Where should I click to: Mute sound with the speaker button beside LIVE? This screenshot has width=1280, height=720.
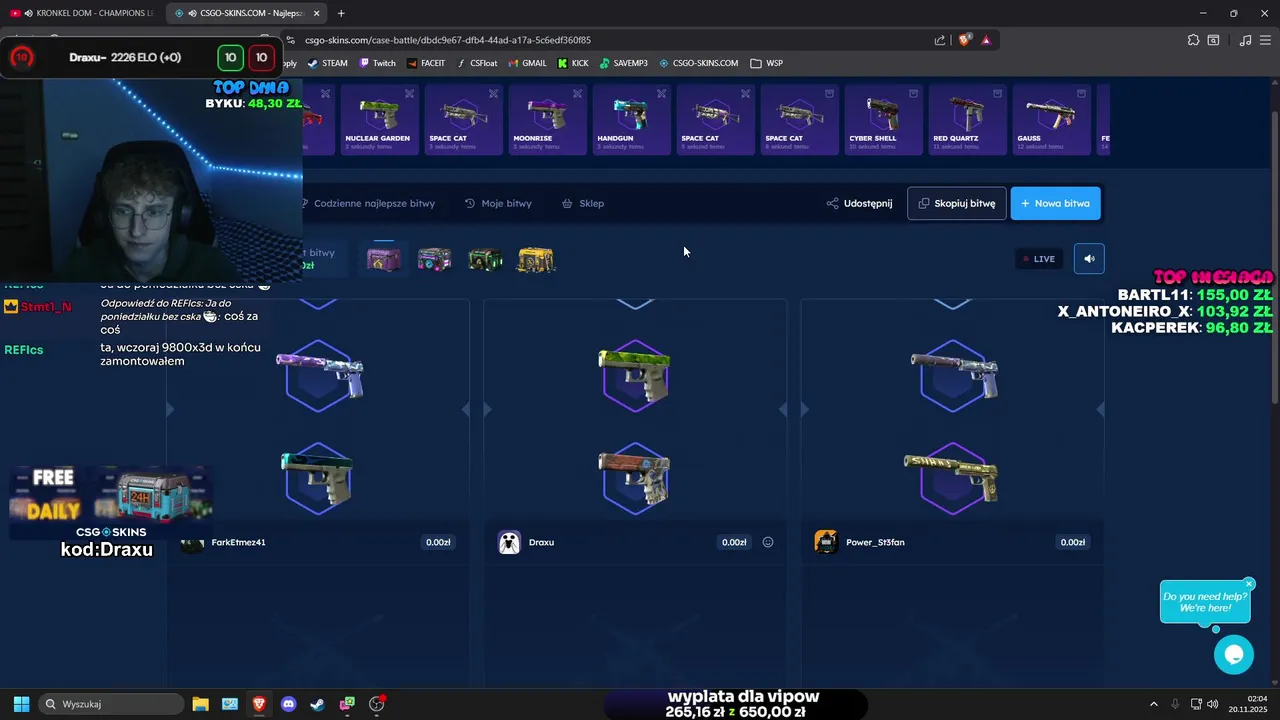point(1089,258)
